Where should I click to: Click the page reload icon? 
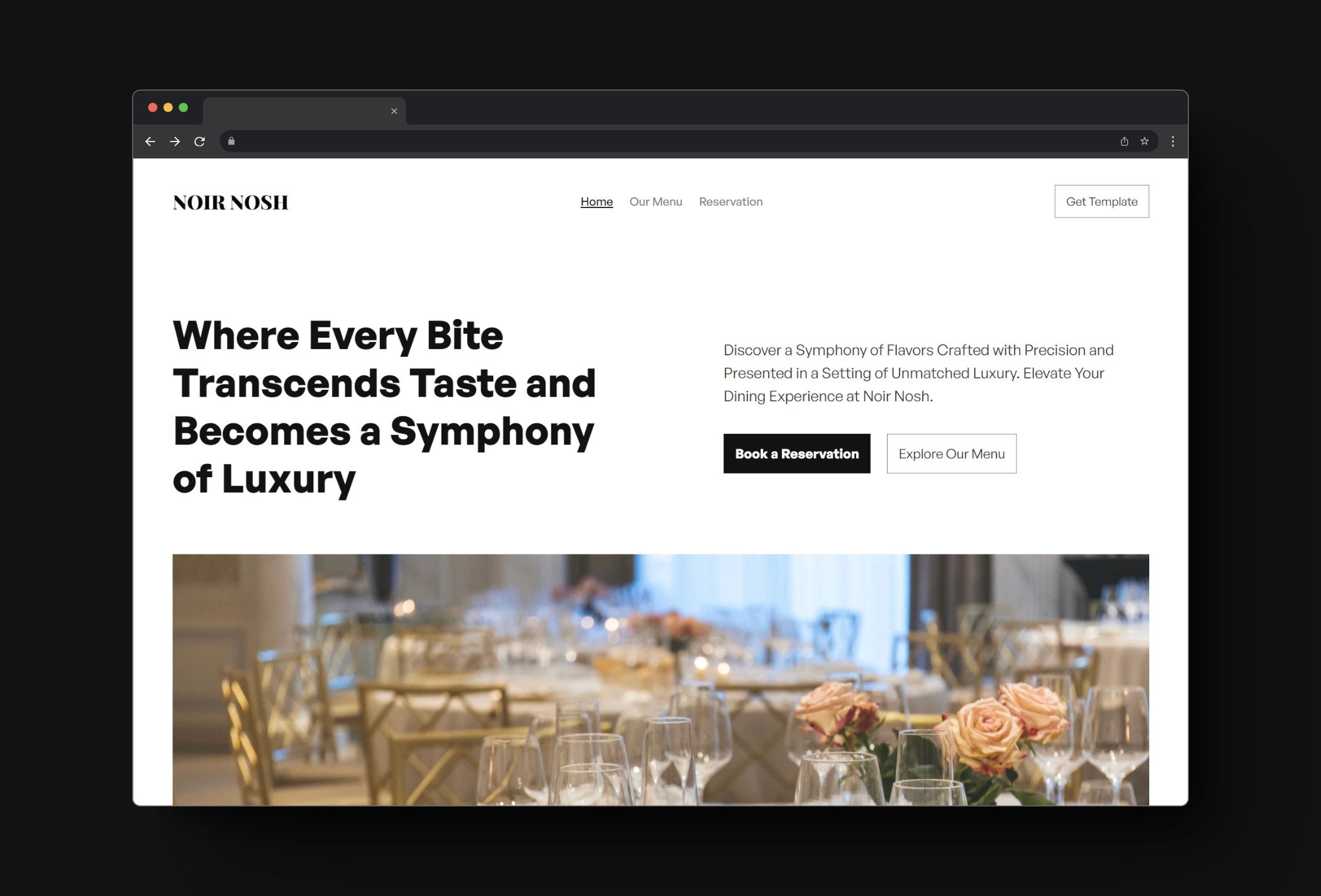tap(200, 141)
